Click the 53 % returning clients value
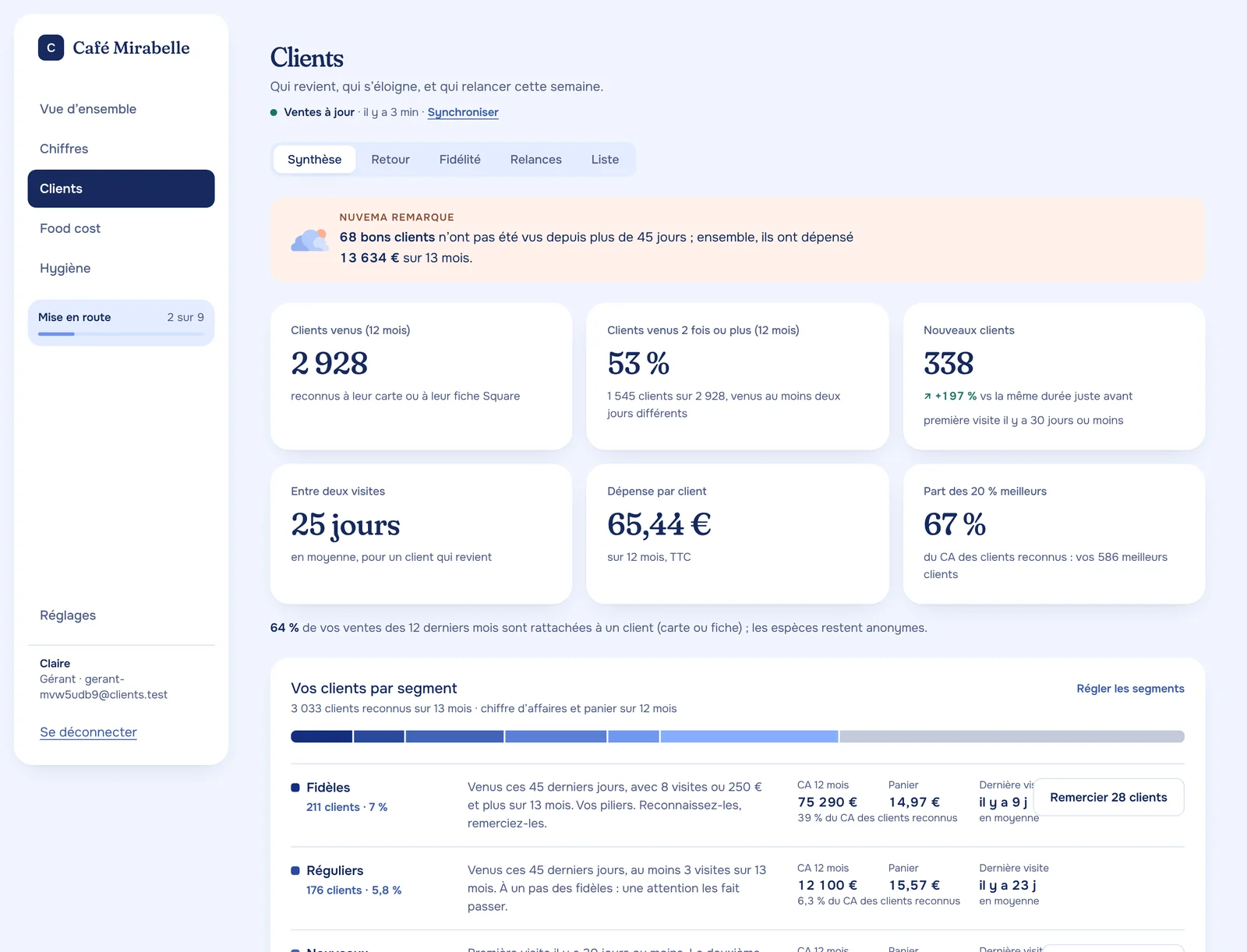This screenshot has height=952, width=1247. tap(638, 364)
